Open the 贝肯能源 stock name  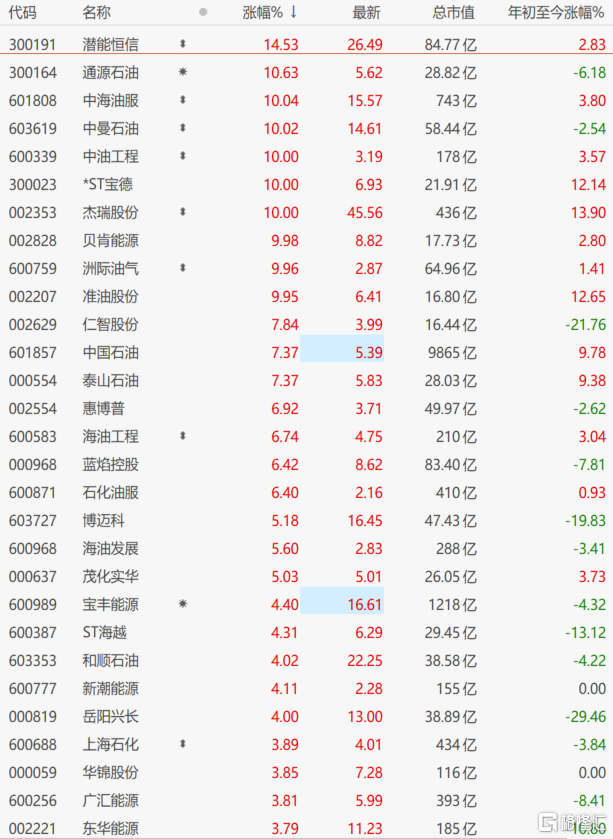(x=111, y=240)
